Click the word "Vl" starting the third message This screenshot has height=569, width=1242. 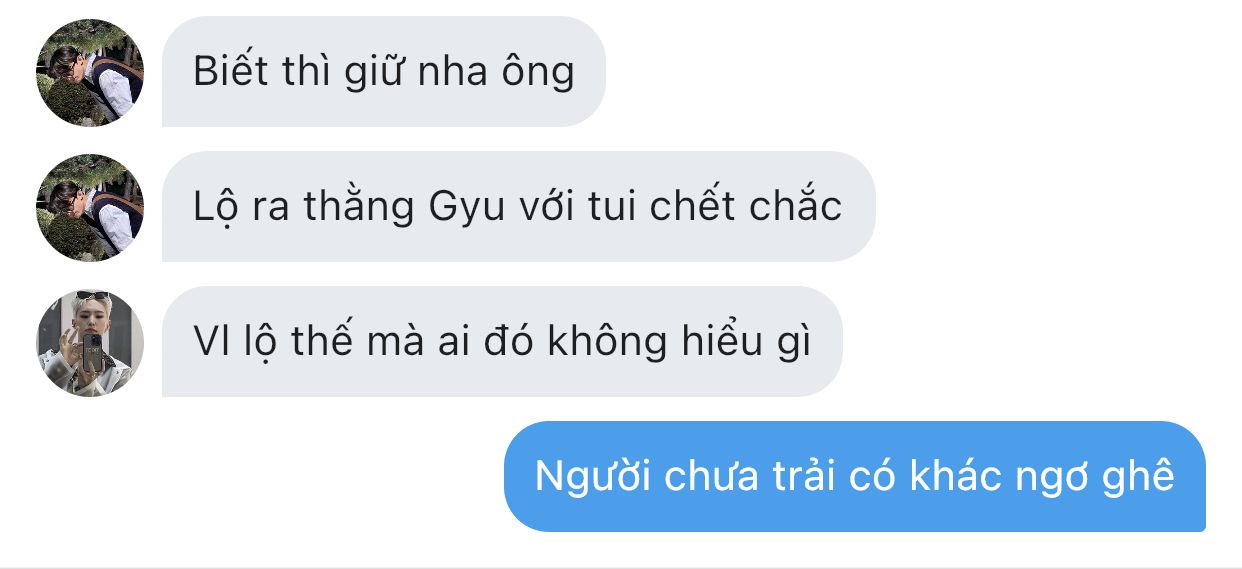pyautogui.click(x=206, y=342)
